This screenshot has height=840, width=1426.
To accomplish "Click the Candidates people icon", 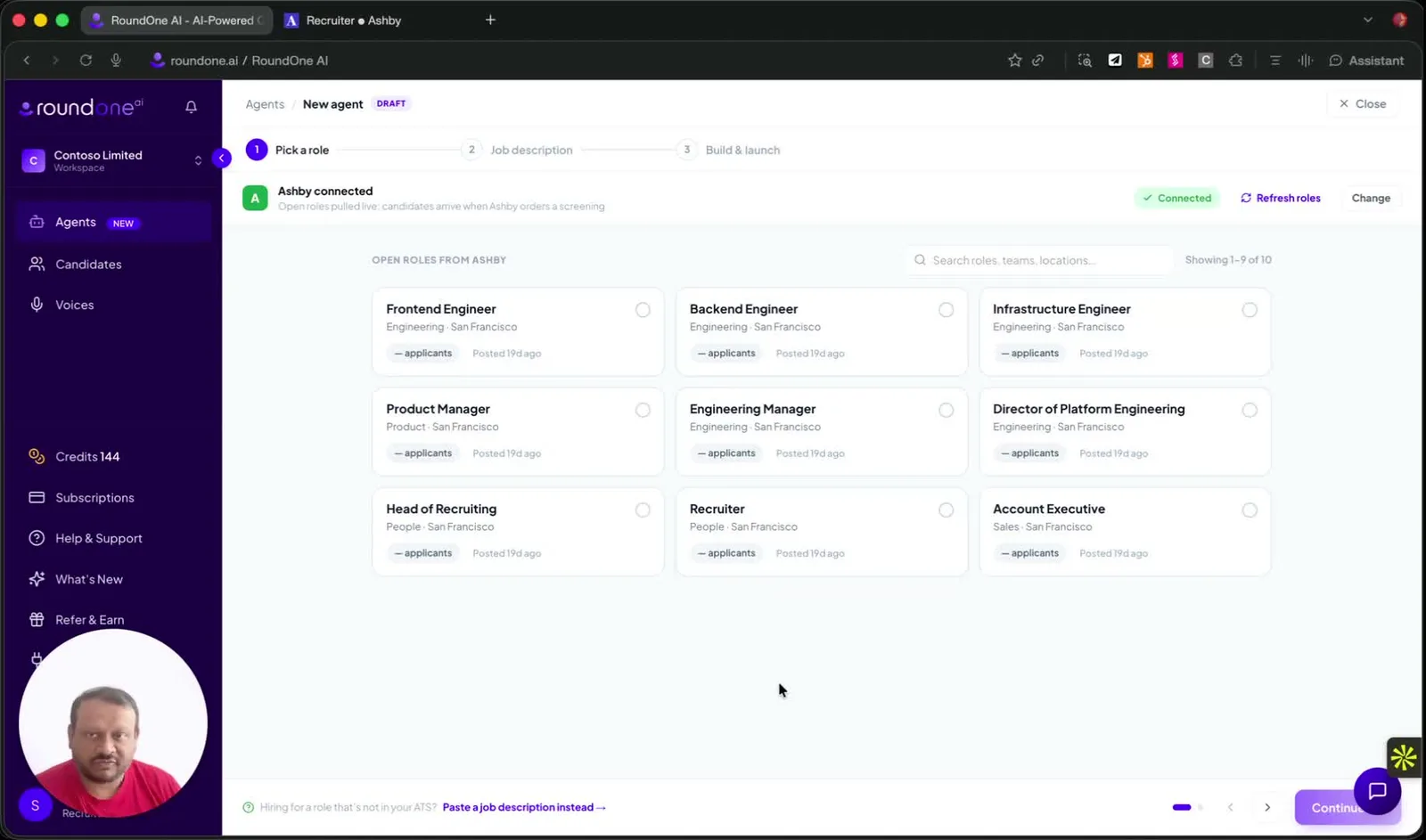I will point(37,264).
